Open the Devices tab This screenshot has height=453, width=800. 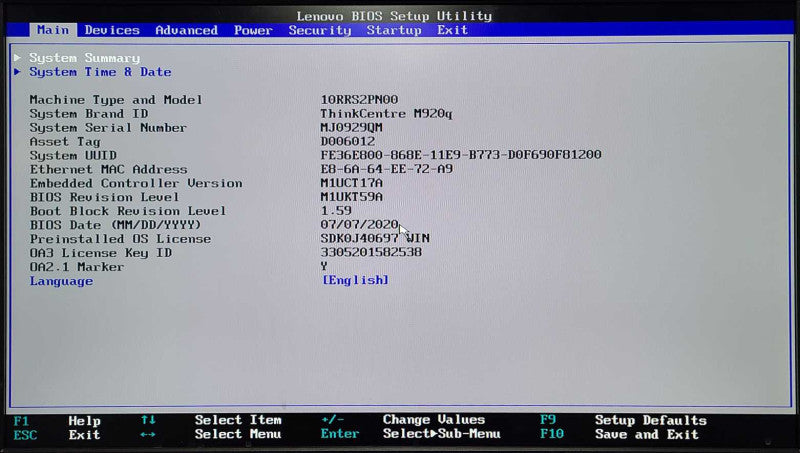pos(112,30)
